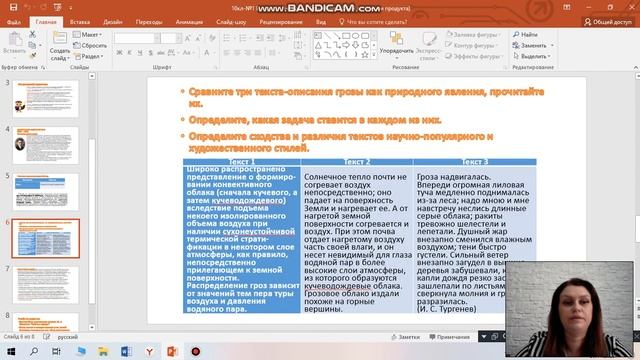The image size is (640, 360).
Task: Toggle underline Ч formatting
Action: click(140, 53)
